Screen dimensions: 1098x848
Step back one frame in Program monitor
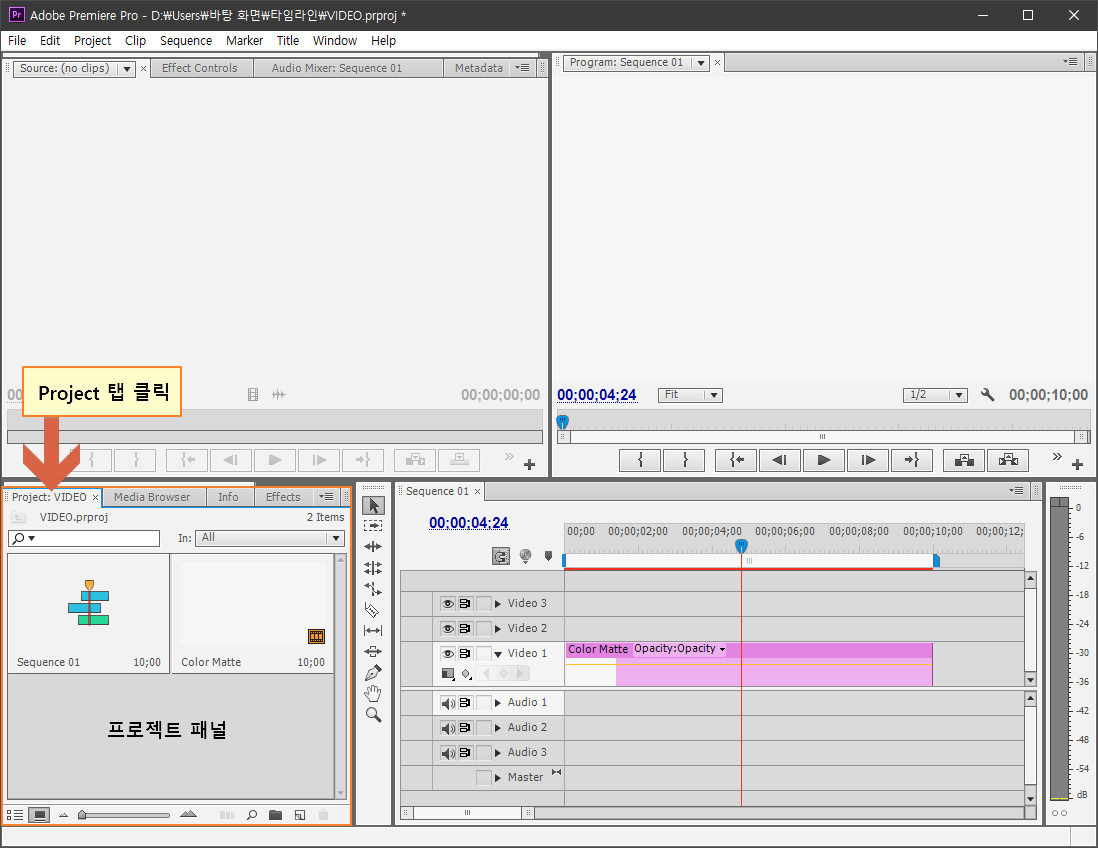(779, 460)
